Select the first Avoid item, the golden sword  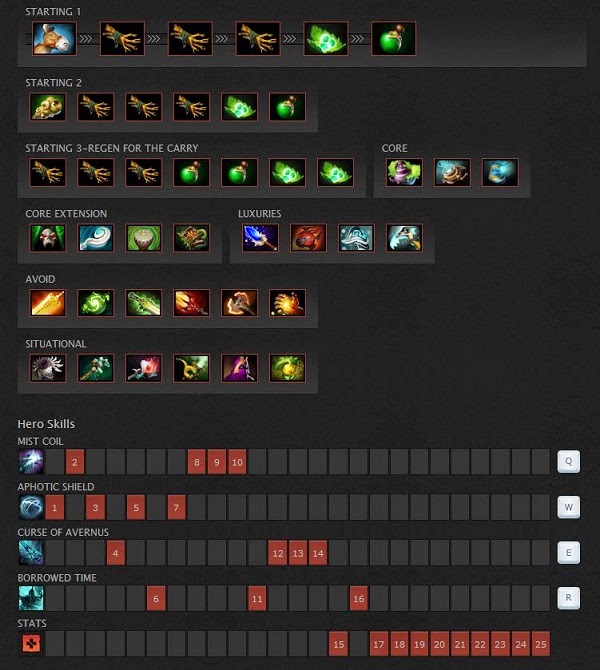coord(48,303)
